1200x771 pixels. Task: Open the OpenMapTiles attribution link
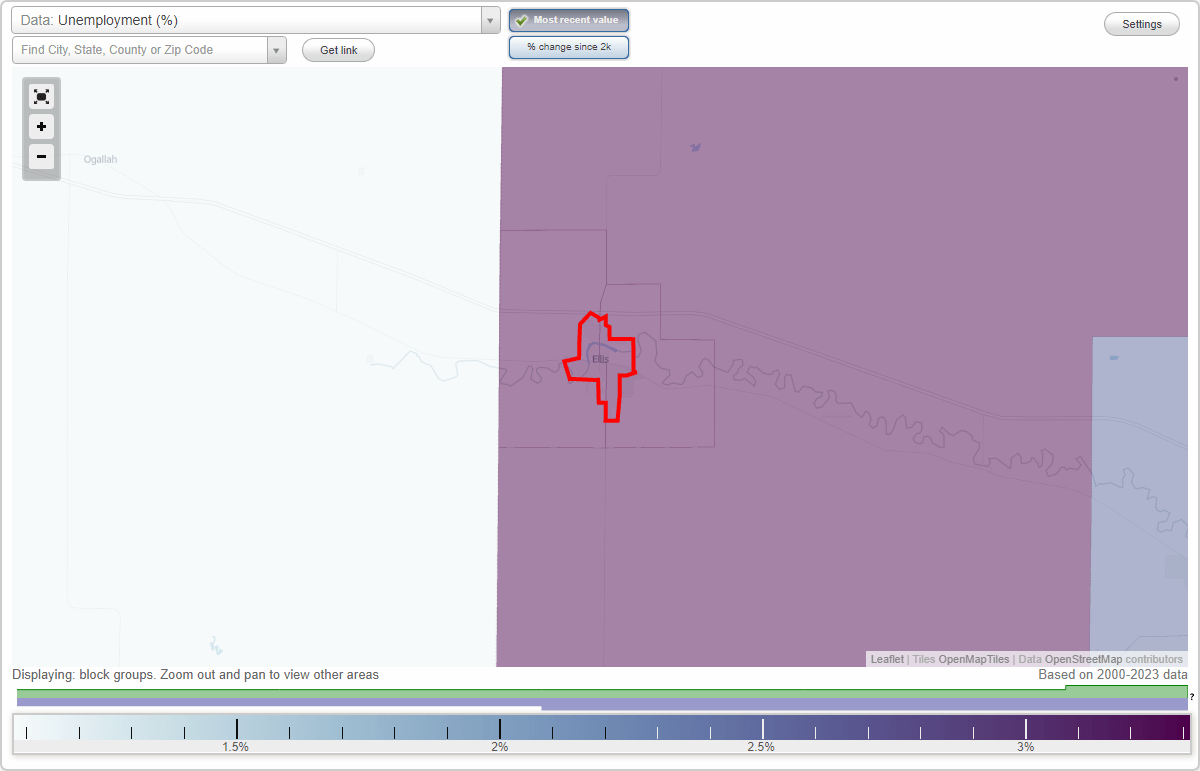click(x=973, y=659)
